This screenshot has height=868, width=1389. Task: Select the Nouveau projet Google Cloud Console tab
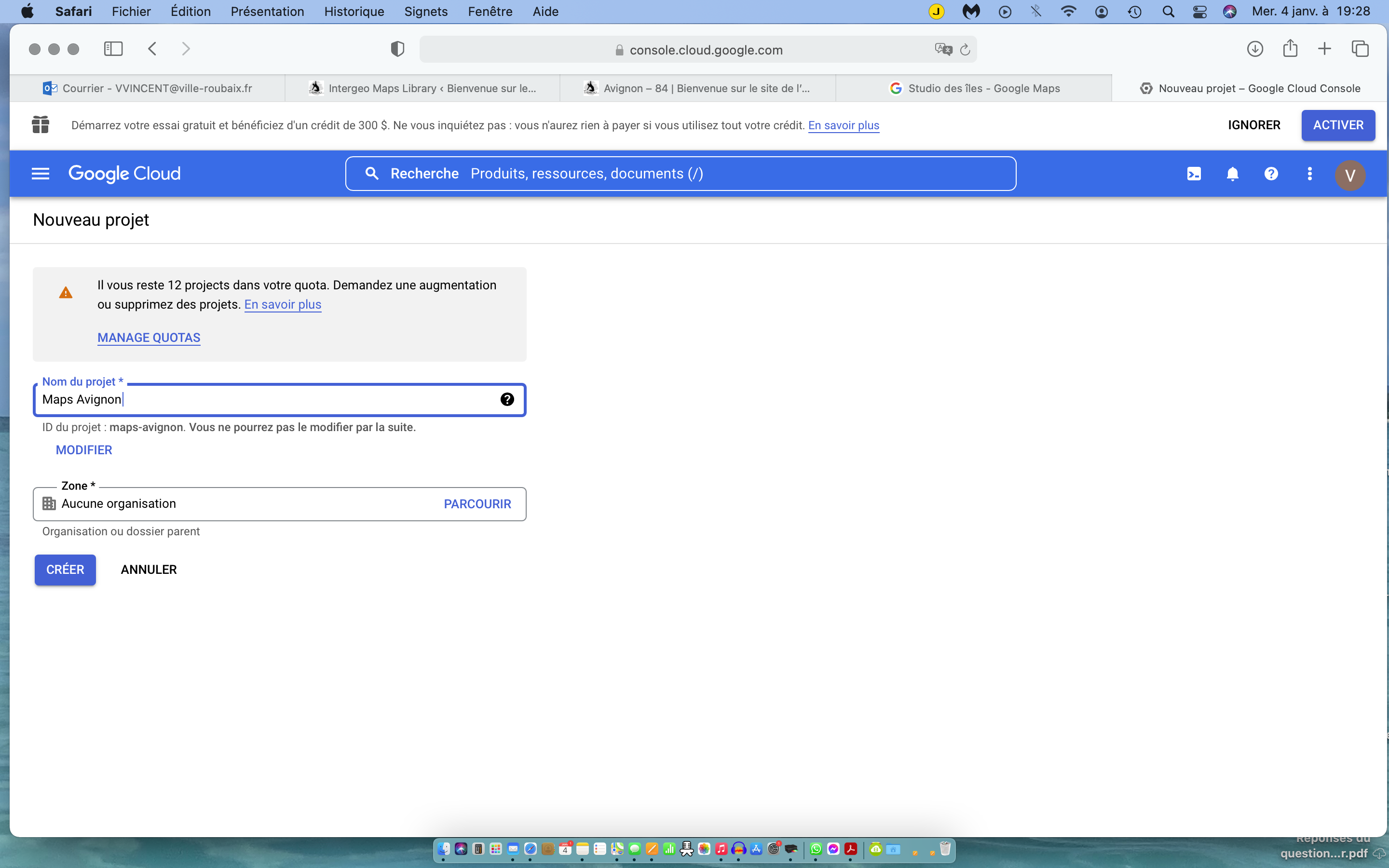tap(1250, 88)
